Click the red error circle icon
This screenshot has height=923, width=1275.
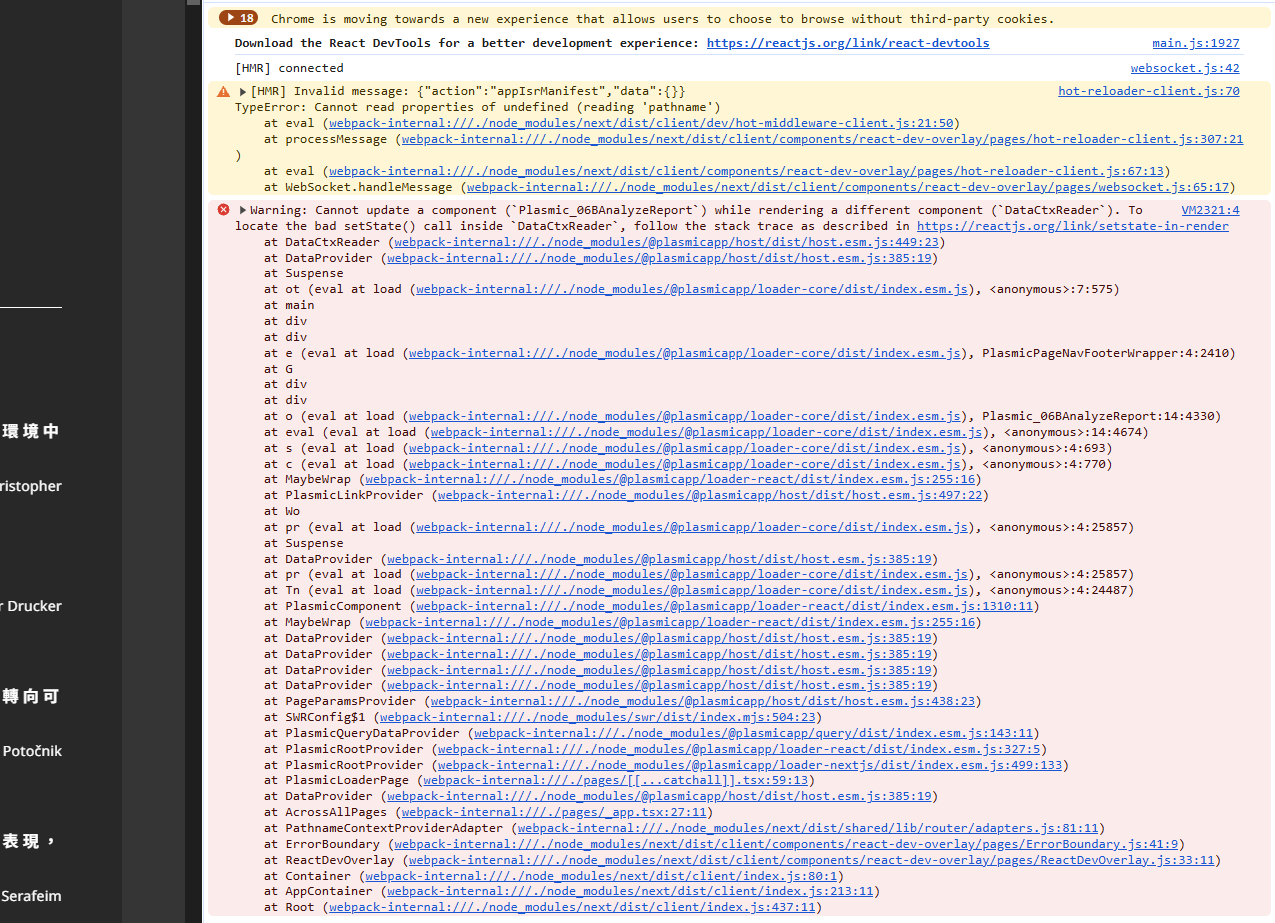pyautogui.click(x=223, y=210)
